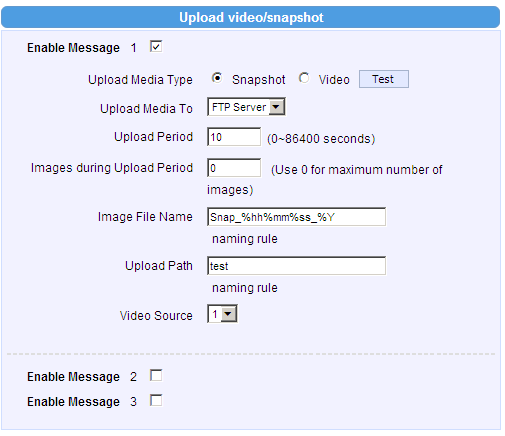
Task: Click the Upload Path text box
Action: tap(296, 266)
